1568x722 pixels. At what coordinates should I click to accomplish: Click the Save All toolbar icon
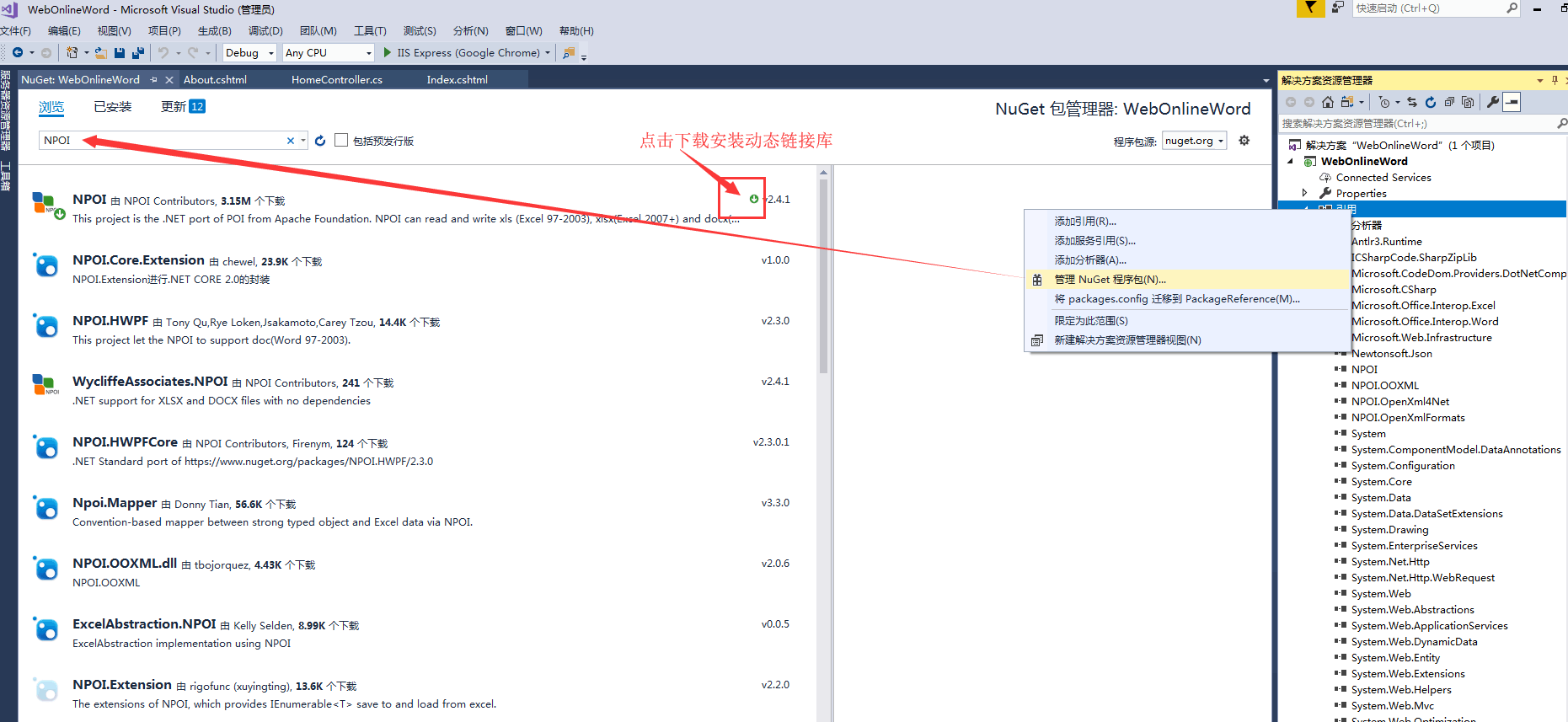coord(137,52)
